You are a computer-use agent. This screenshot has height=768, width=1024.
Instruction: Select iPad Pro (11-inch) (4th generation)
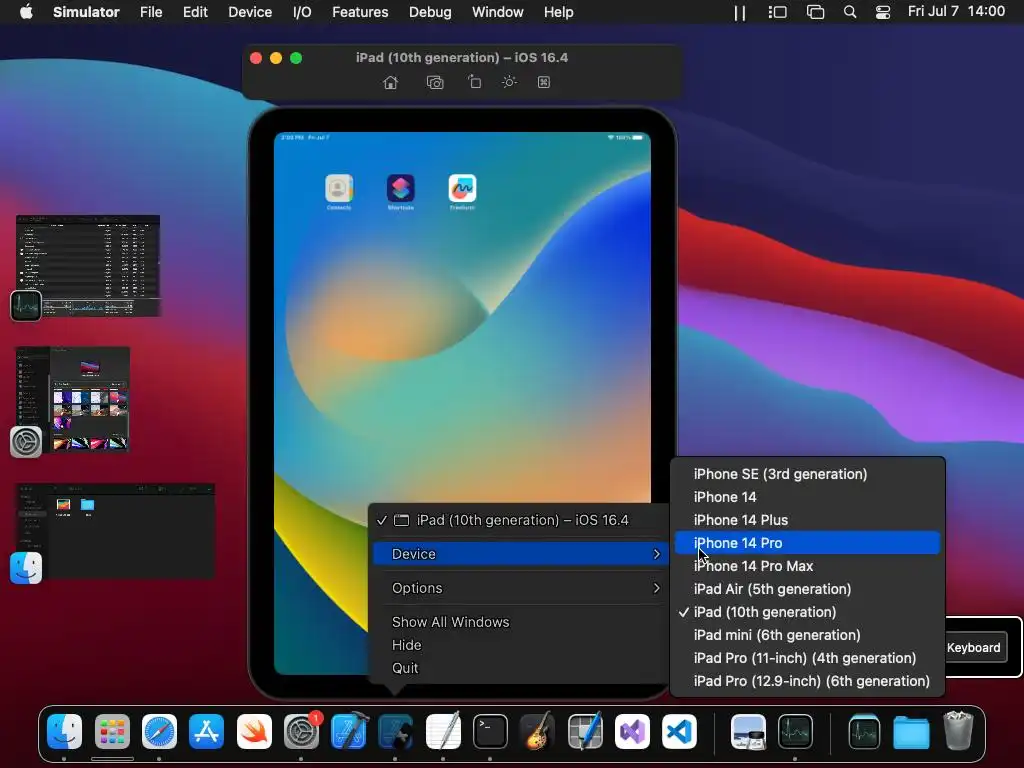[808, 658]
